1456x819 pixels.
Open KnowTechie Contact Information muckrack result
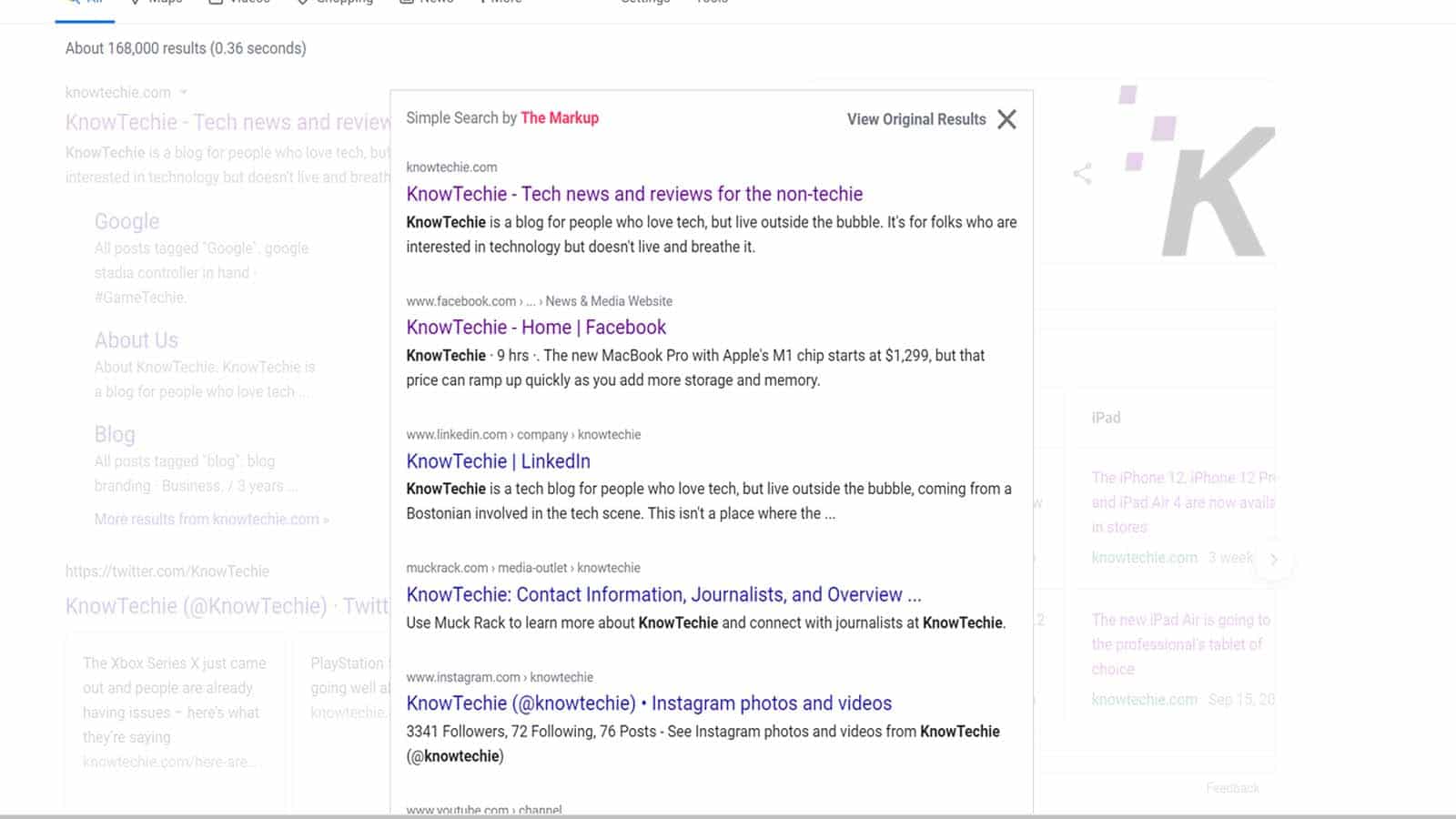pos(663,595)
